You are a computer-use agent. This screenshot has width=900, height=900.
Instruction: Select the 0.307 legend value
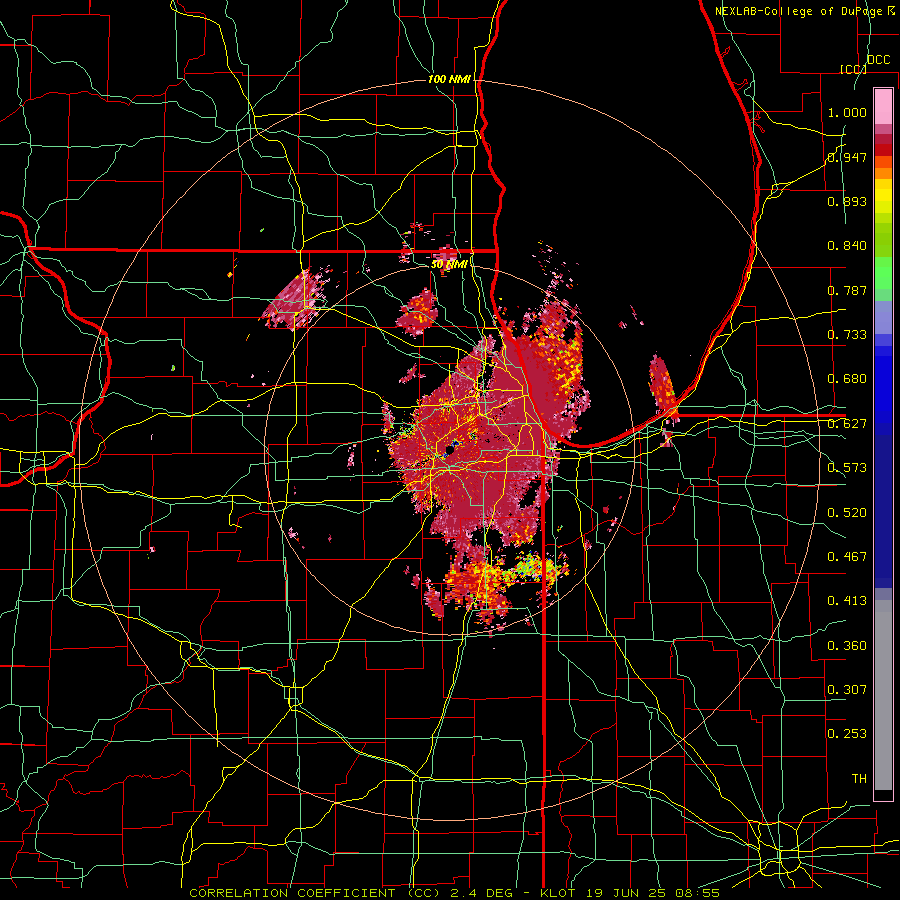coord(847,690)
